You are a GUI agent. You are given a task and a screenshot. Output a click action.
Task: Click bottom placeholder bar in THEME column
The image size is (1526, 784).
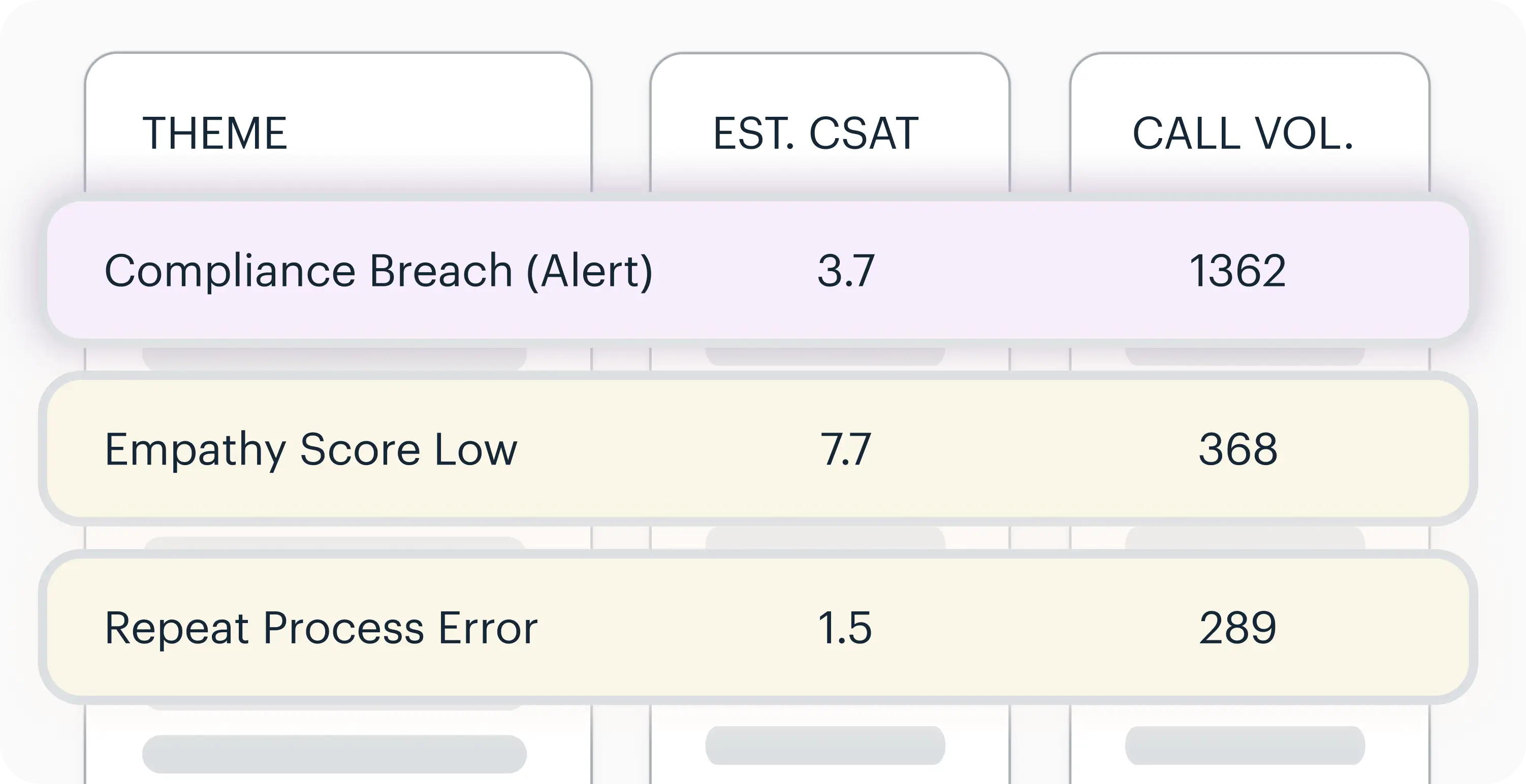(x=334, y=754)
